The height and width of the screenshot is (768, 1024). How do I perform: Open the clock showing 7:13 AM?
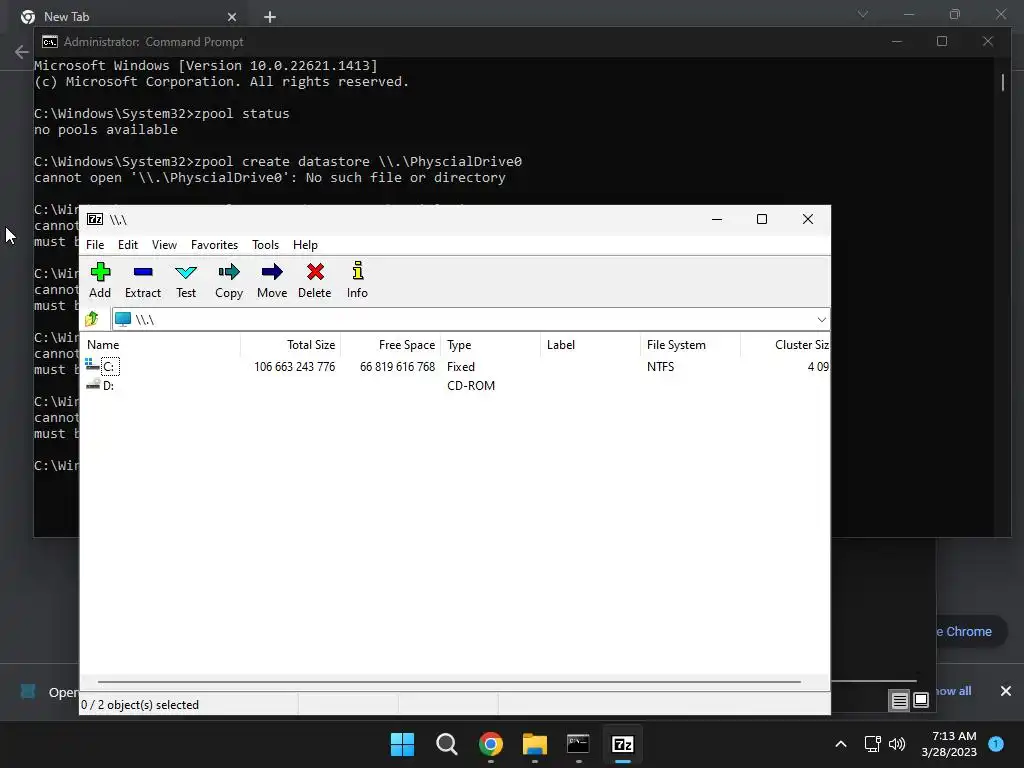(949, 744)
